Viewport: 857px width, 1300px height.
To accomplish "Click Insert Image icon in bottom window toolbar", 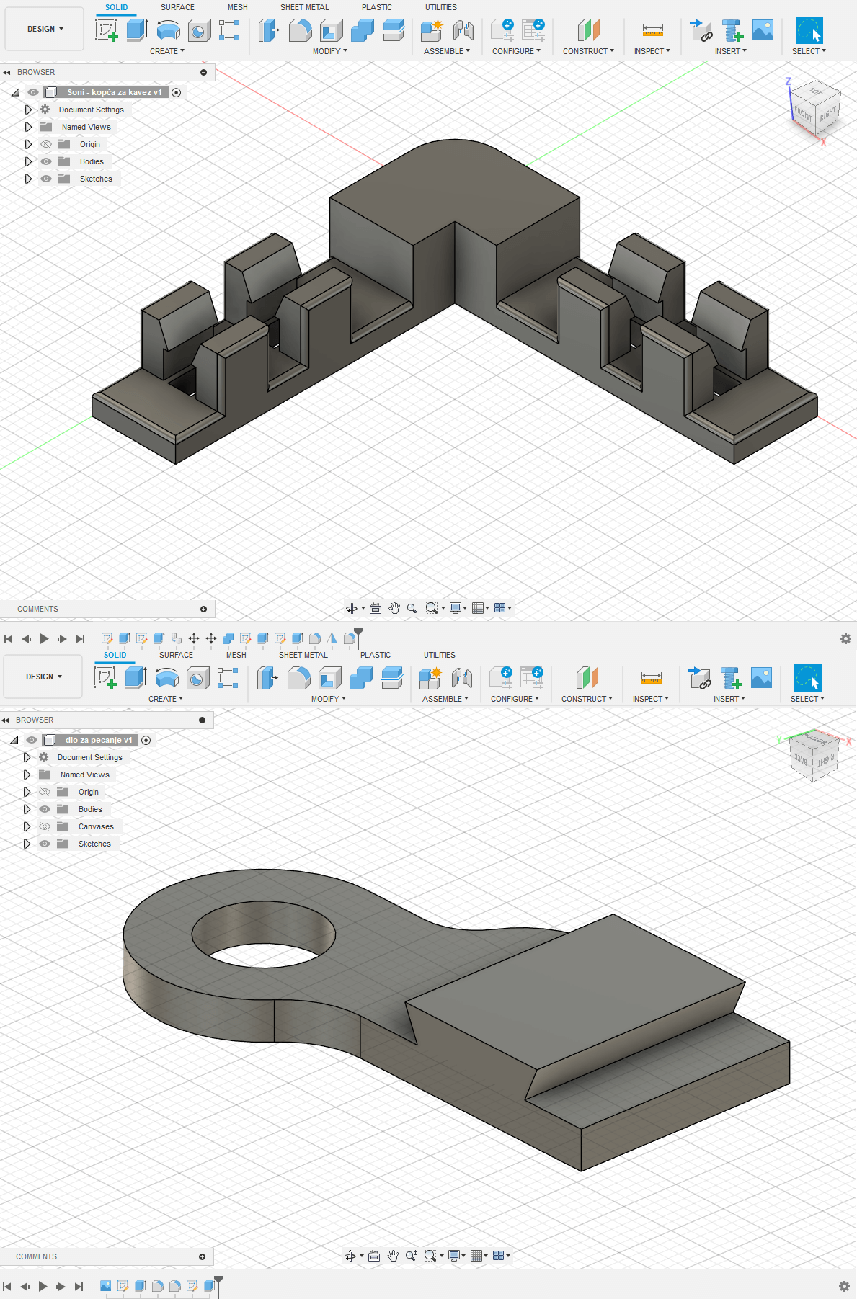I will (761, 678).
